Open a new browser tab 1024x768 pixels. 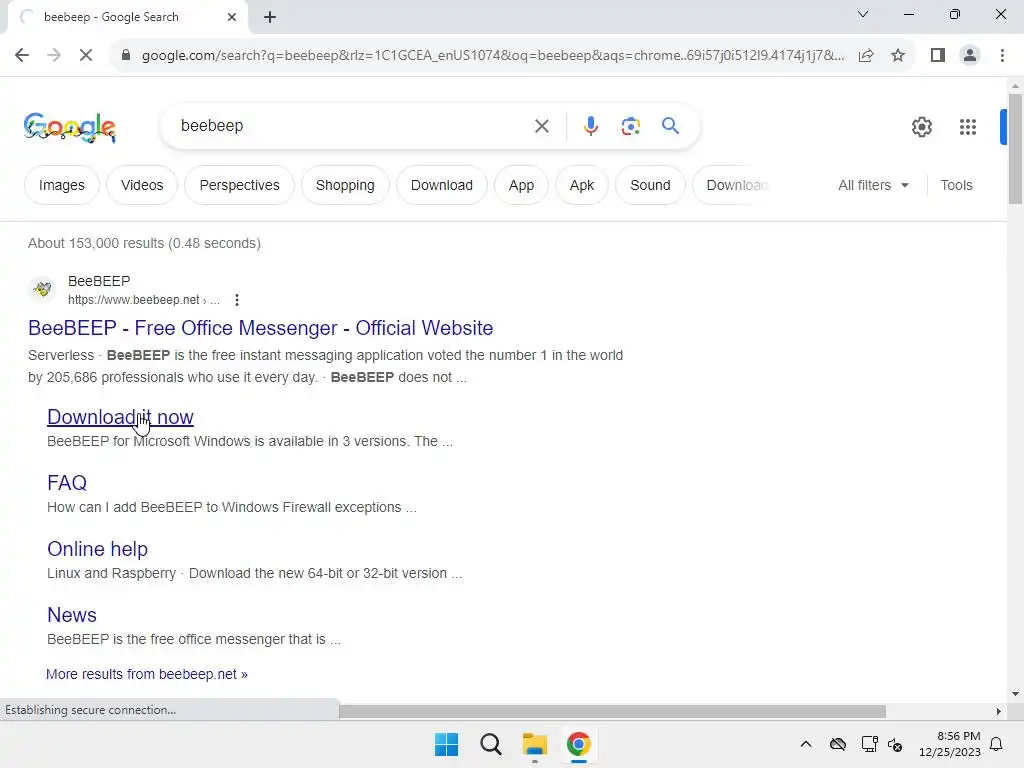pos(270,17)
